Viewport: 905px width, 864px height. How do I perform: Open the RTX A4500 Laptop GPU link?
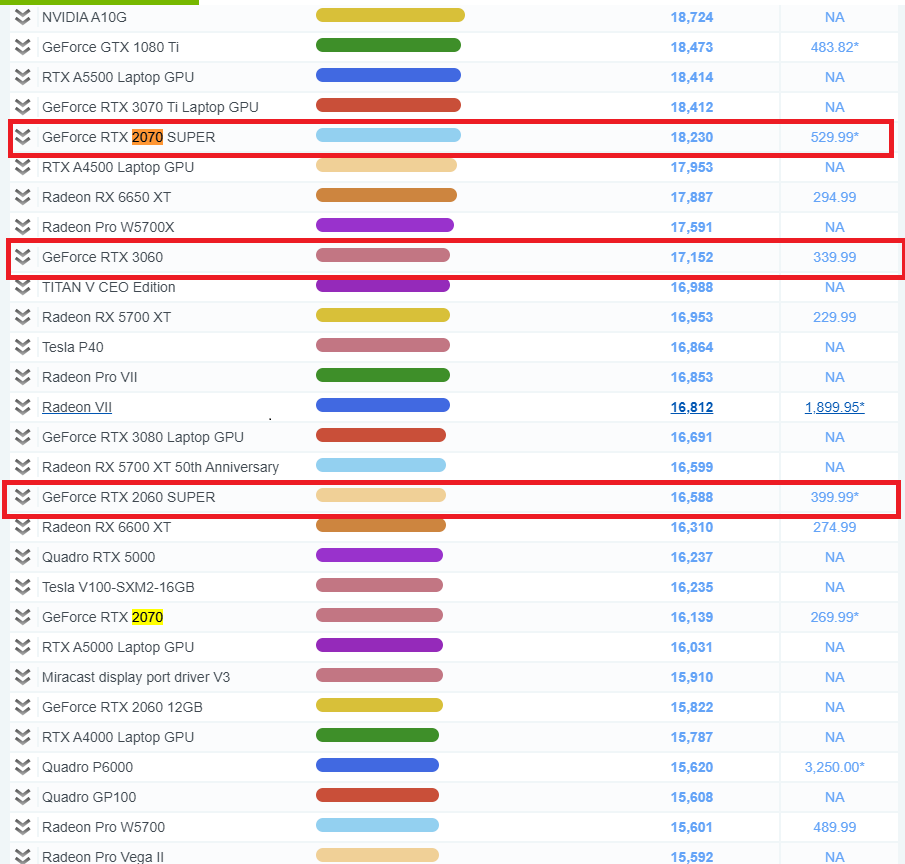(x=118, y=167)
